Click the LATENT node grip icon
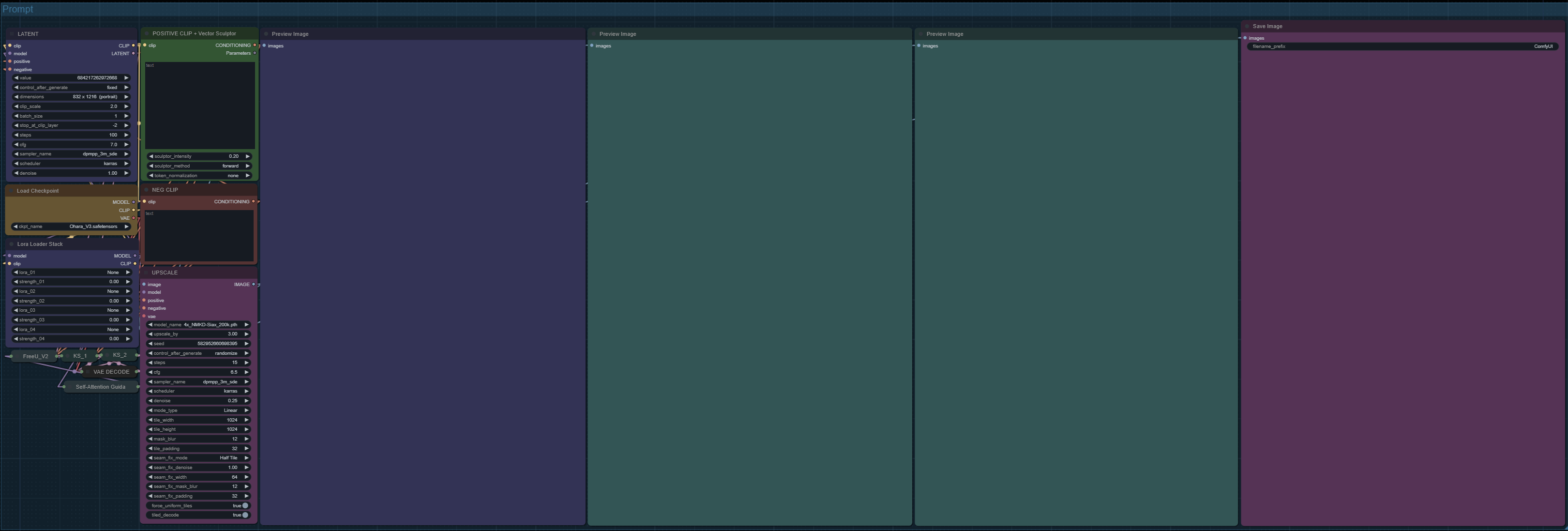 coord(12,34)
